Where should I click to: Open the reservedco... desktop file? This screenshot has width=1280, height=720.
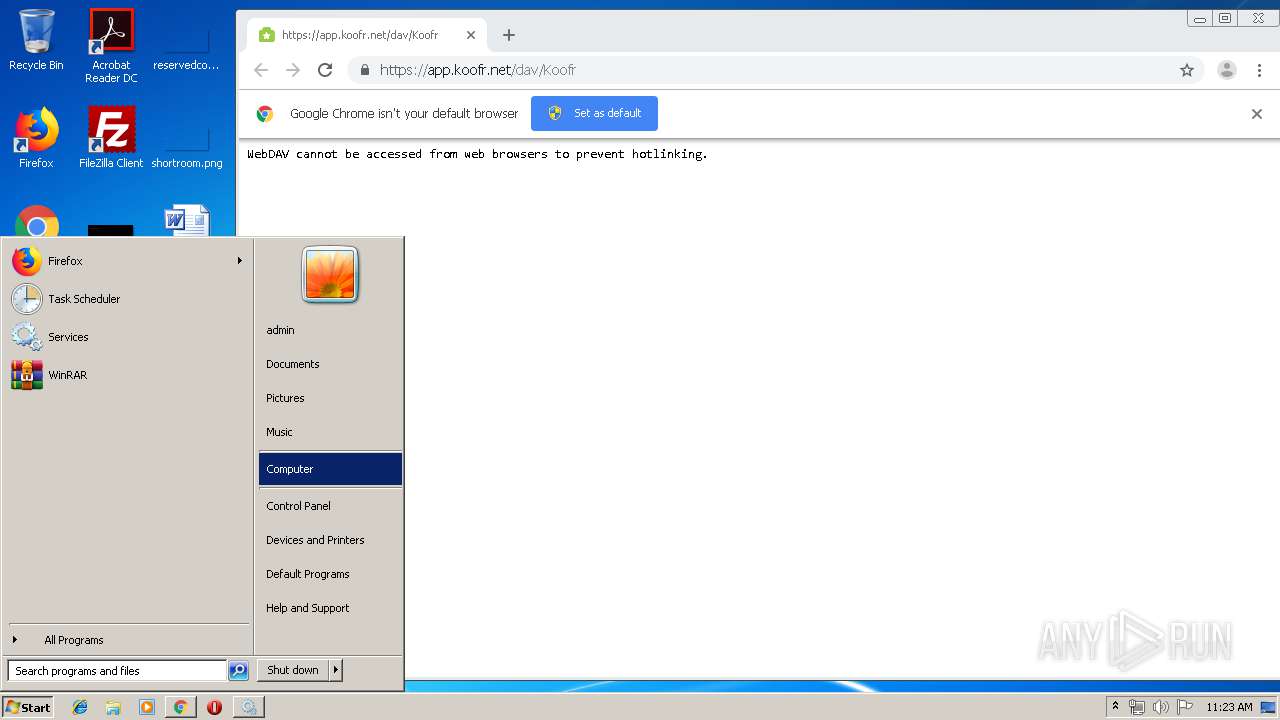pyautogui.click(x=186, y=45)
